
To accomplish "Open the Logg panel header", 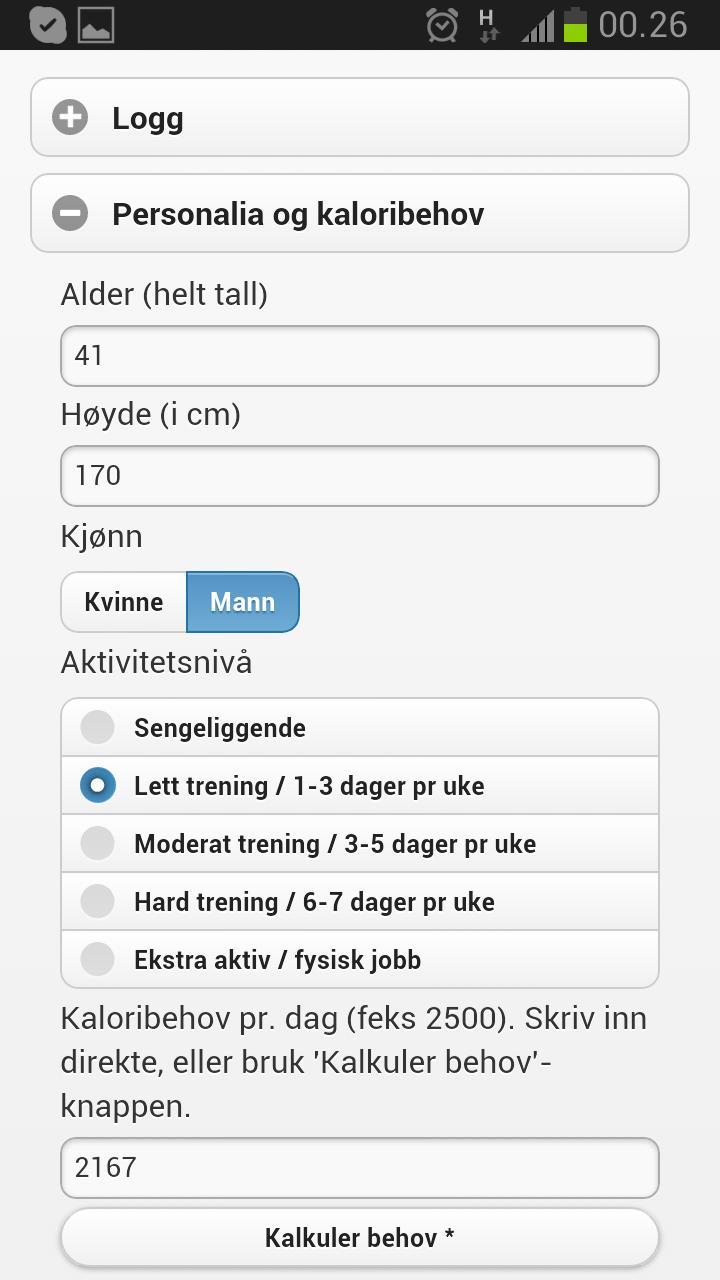I will (x=360, y=117).
